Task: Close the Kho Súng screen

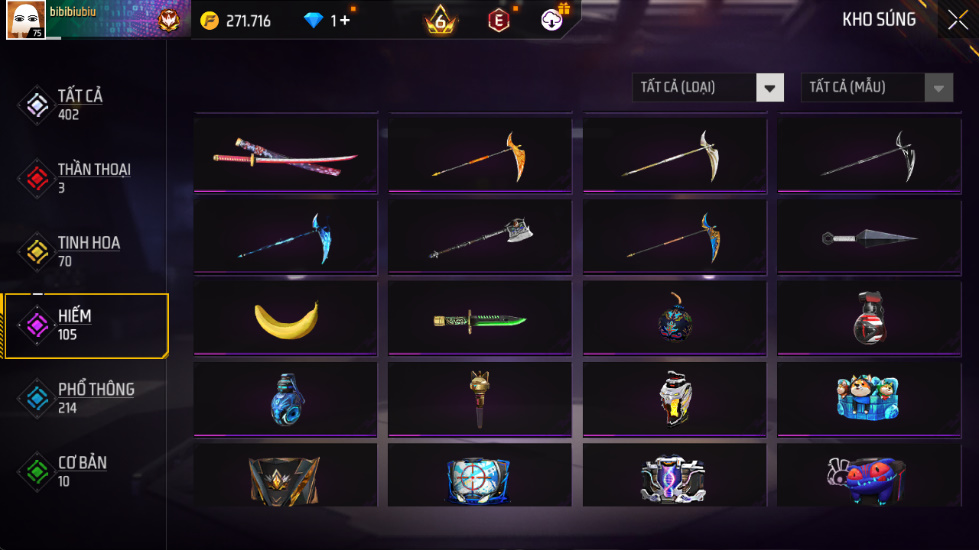Action: tap(958, 20)
